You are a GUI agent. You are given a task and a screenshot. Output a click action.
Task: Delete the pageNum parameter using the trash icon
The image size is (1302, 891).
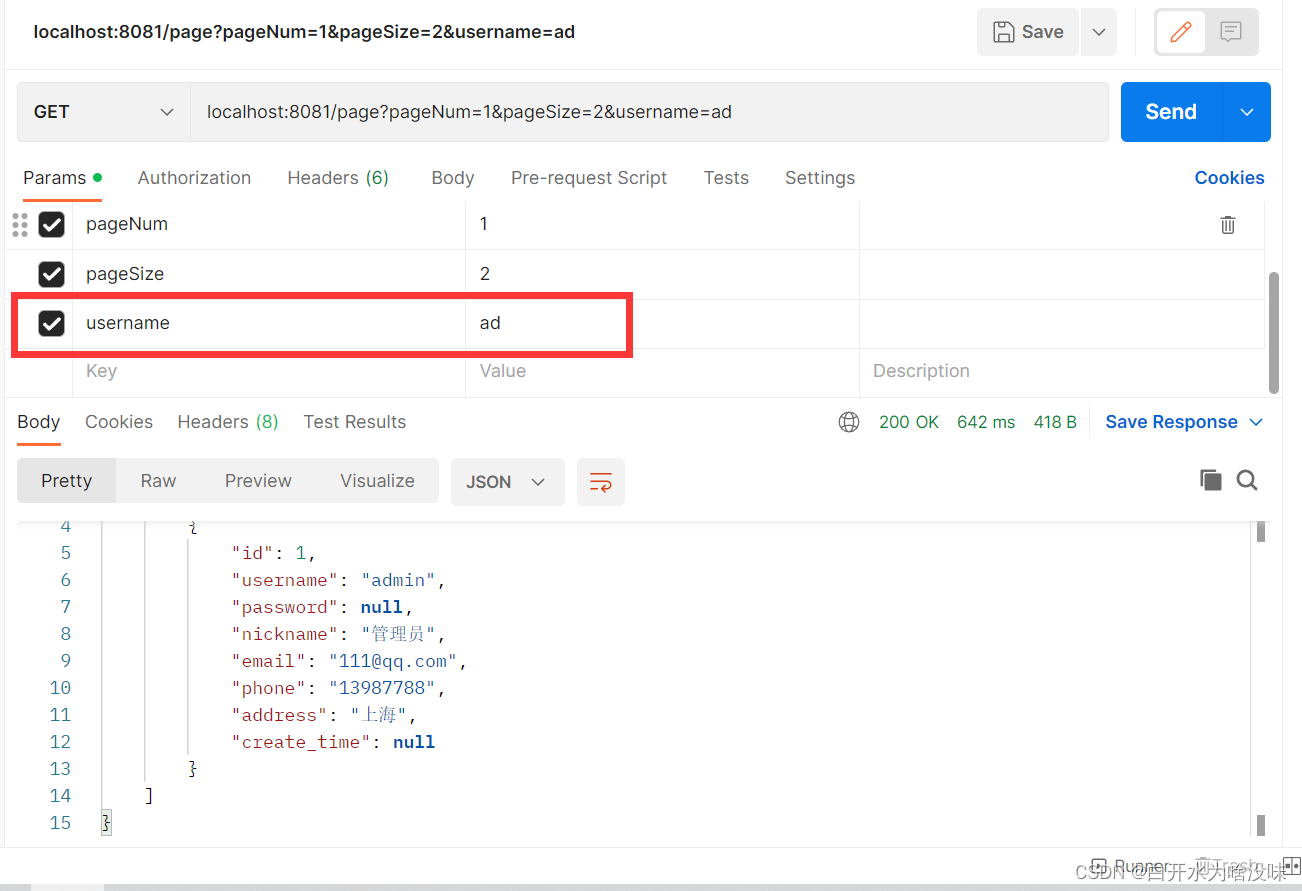tap(1227, 224)
